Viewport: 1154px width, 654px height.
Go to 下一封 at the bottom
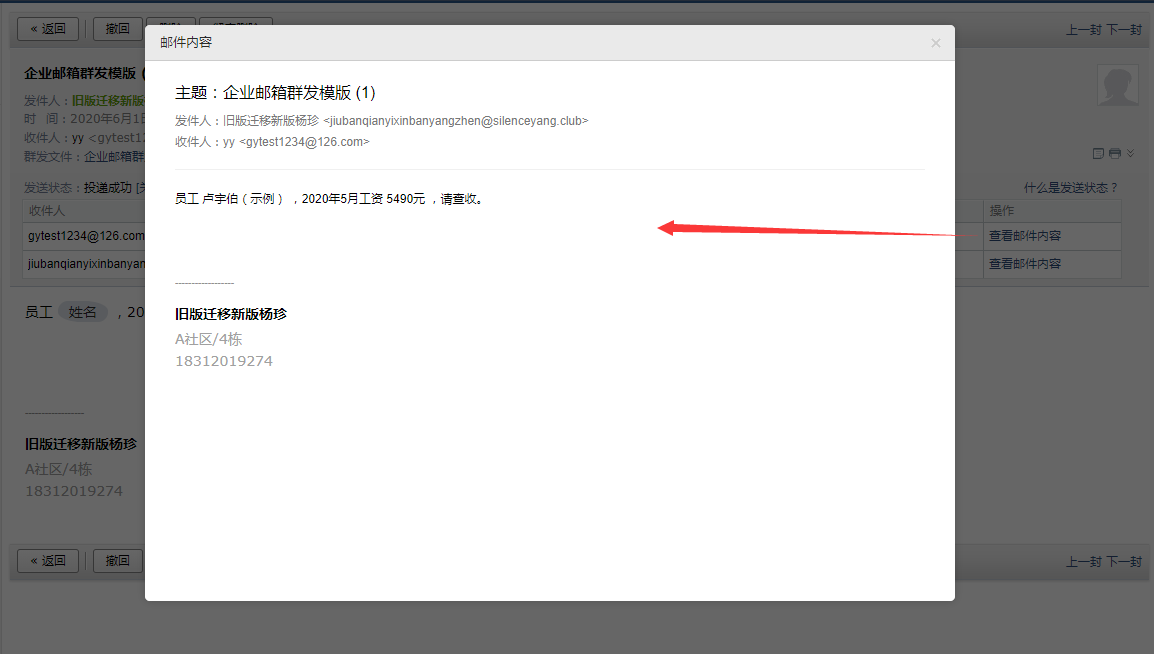point(1124,561)
